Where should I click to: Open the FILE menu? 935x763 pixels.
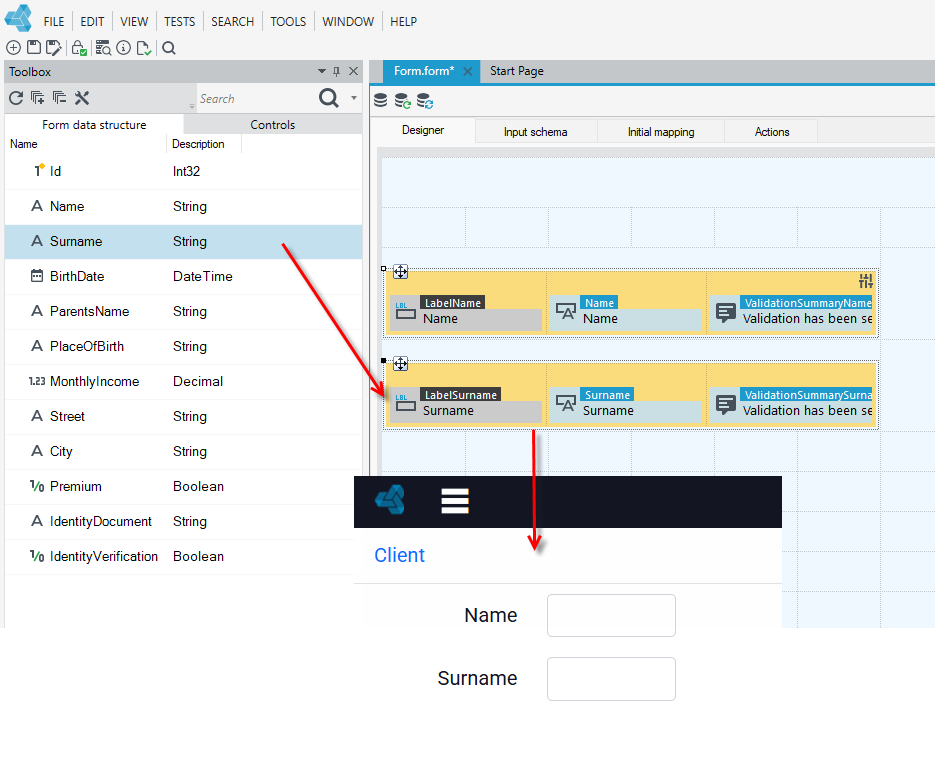click(54, 21)
